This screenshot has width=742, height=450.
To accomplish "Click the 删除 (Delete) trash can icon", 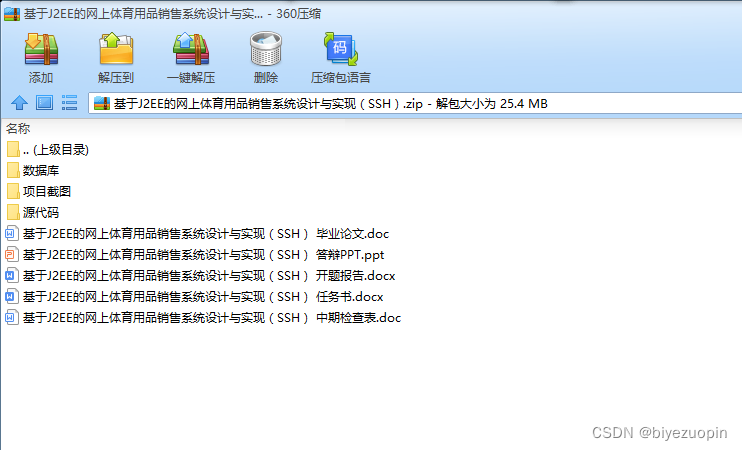I will tap(265, 48).
